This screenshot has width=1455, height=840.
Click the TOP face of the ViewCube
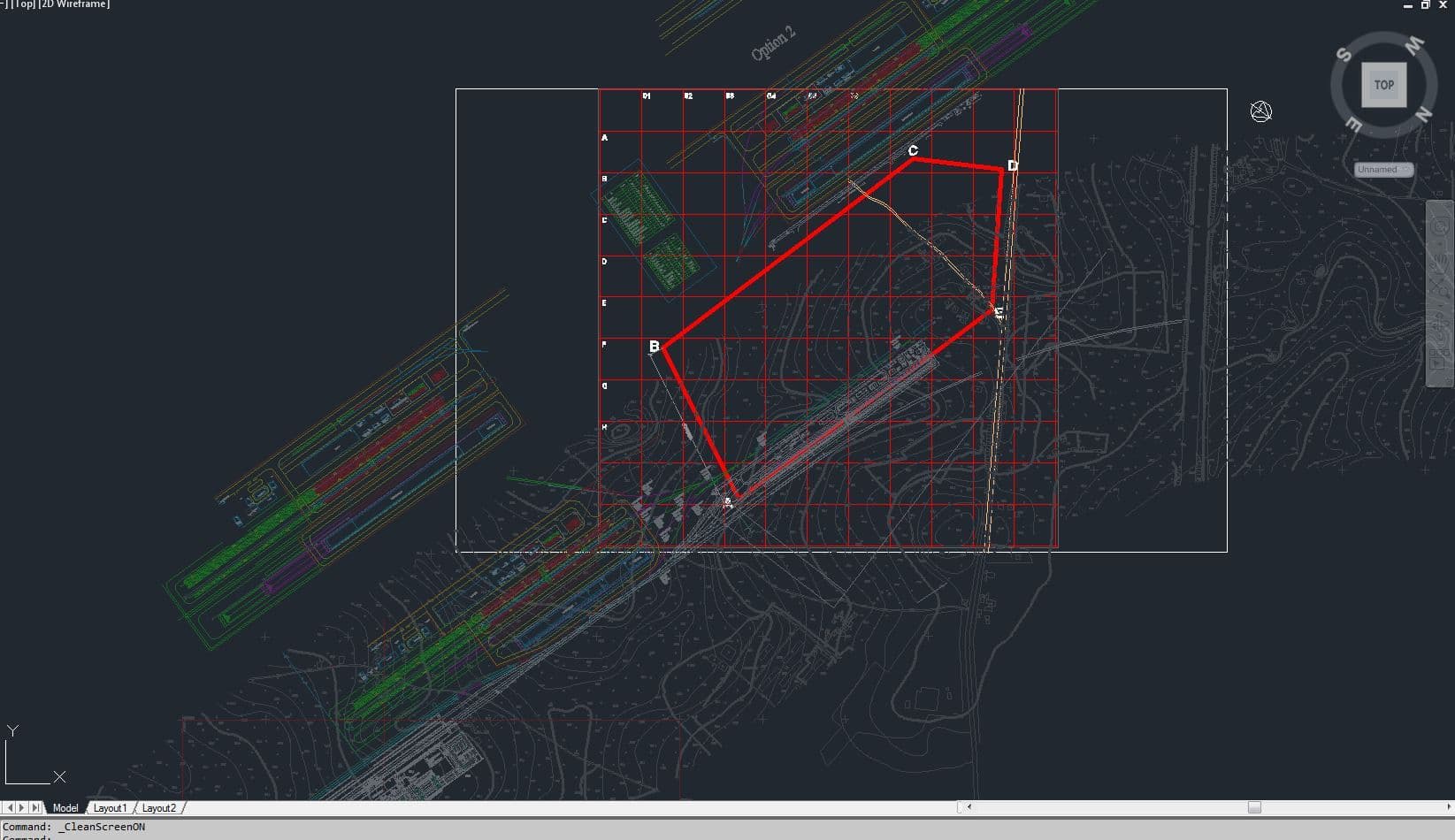coord(1383,85)
